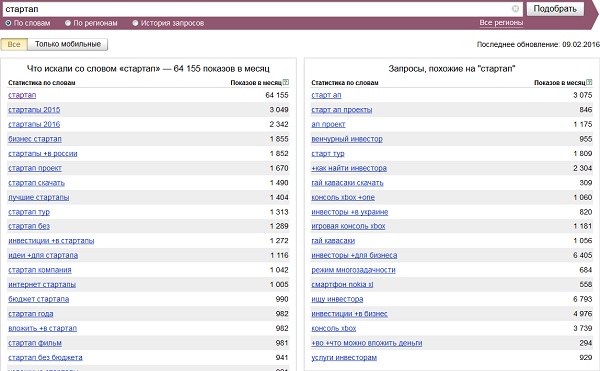Viewport: 600px width, 371px height.
Task: Open the 'Все регионы' region selector
Action: pos(501,23)
